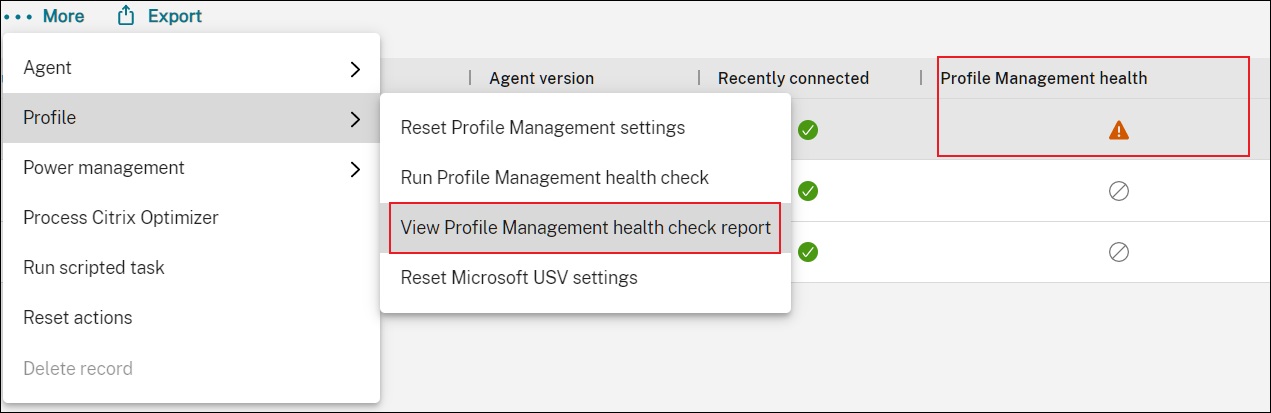Sort by Profile Management health column
The image size is (1271, 413).
pos(1043,78)
